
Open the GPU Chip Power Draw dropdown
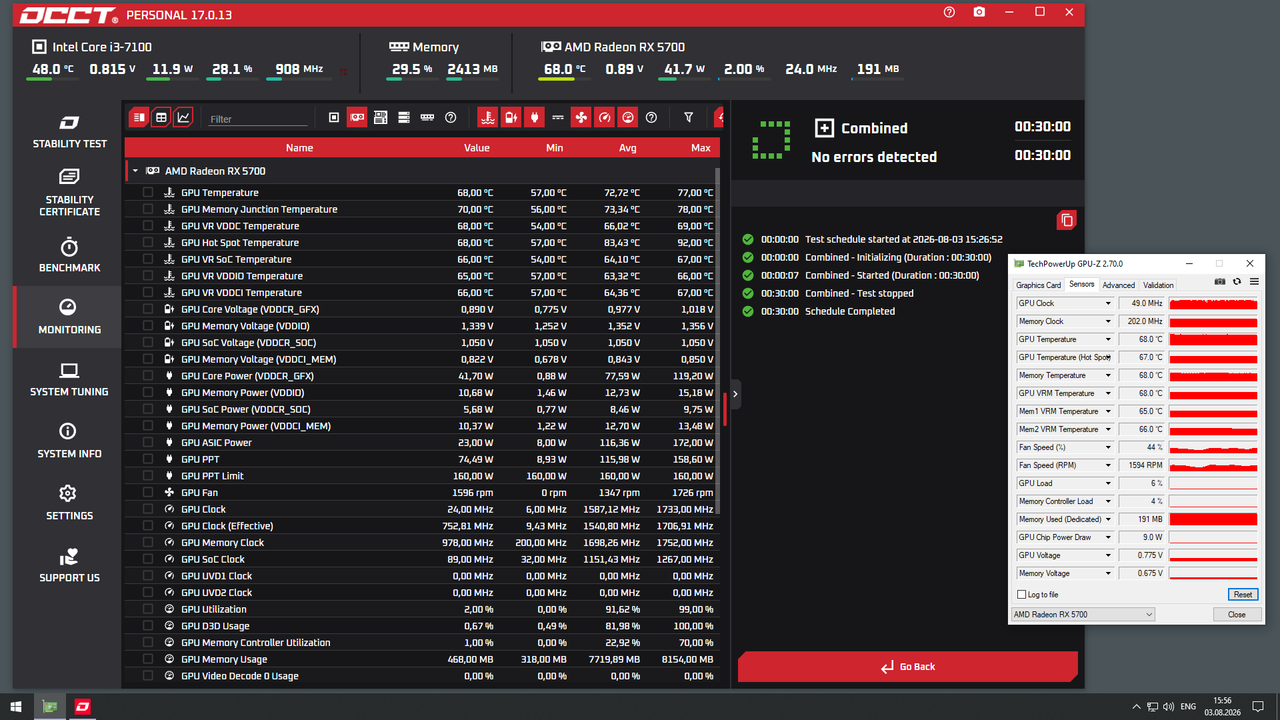pyautogui.click(x=1108, y=537)
